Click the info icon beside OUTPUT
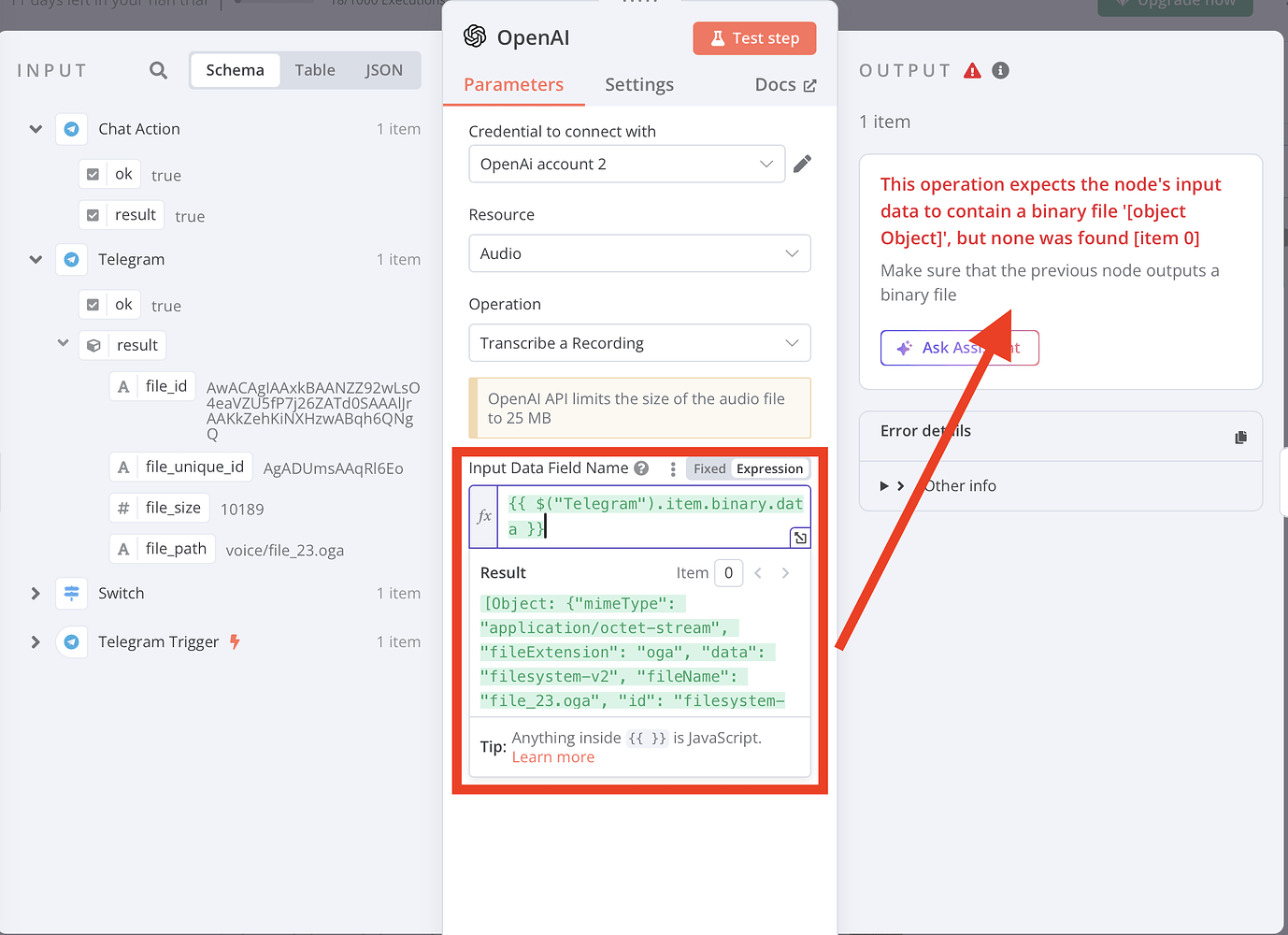This screenshot has width=1288, height=935. [x=1000, y=70]
